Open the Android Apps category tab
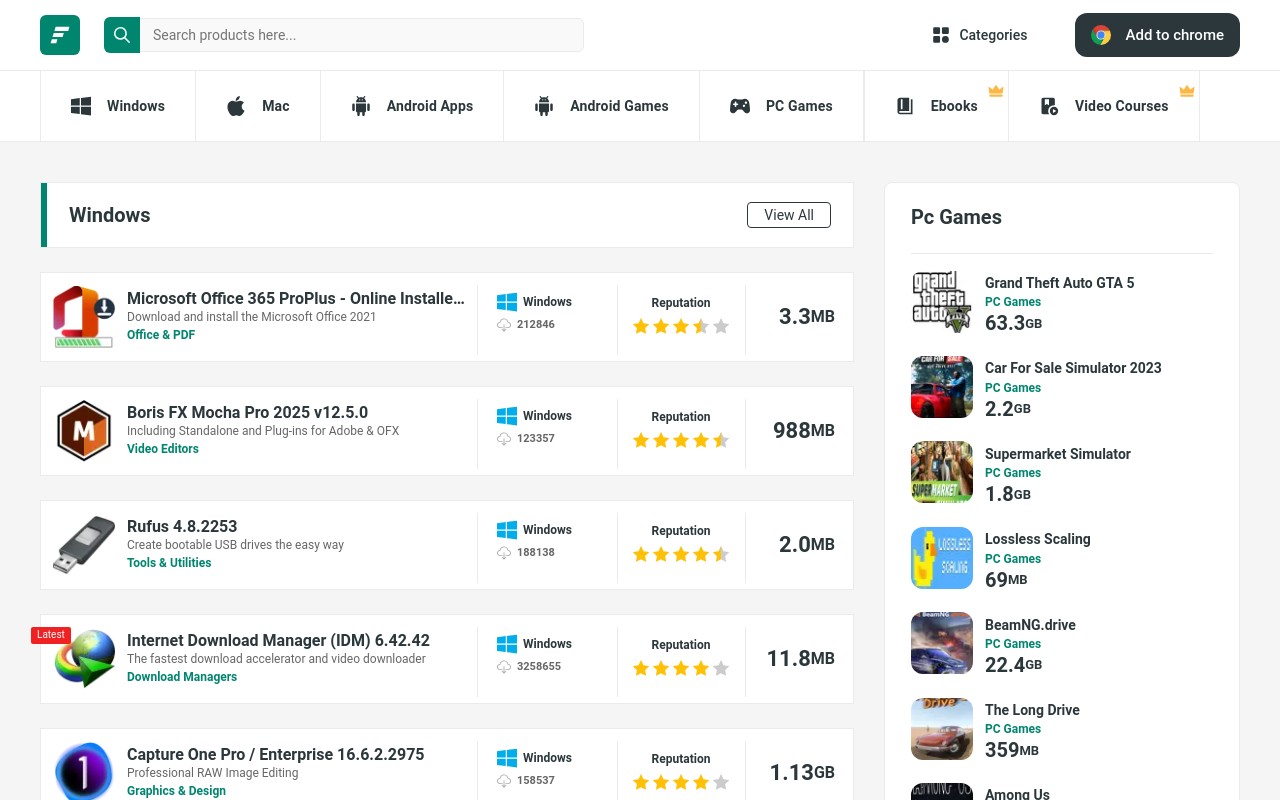1280x800 pixels. pyautogui.click(x=412, y=106)
